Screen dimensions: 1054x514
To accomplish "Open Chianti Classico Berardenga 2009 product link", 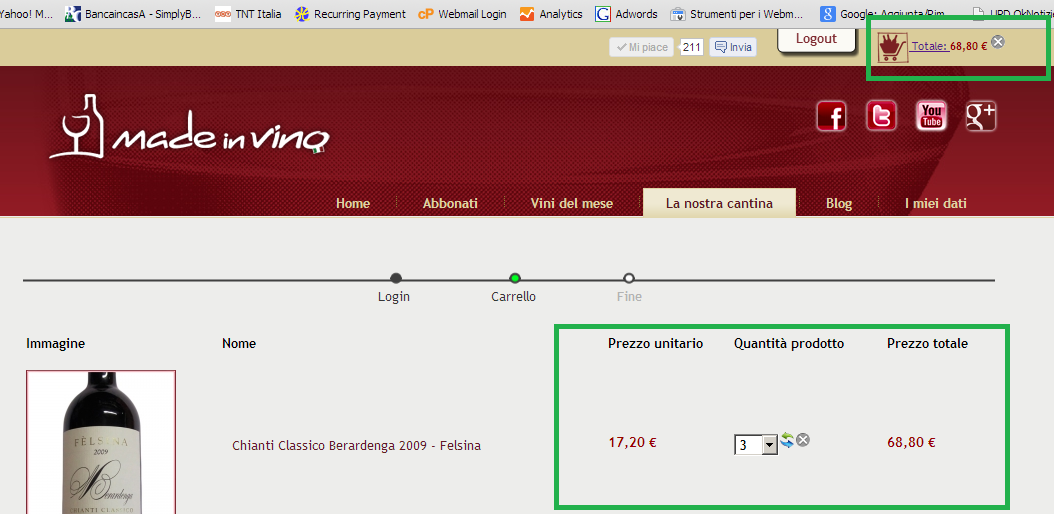I will tap(356, 445).
